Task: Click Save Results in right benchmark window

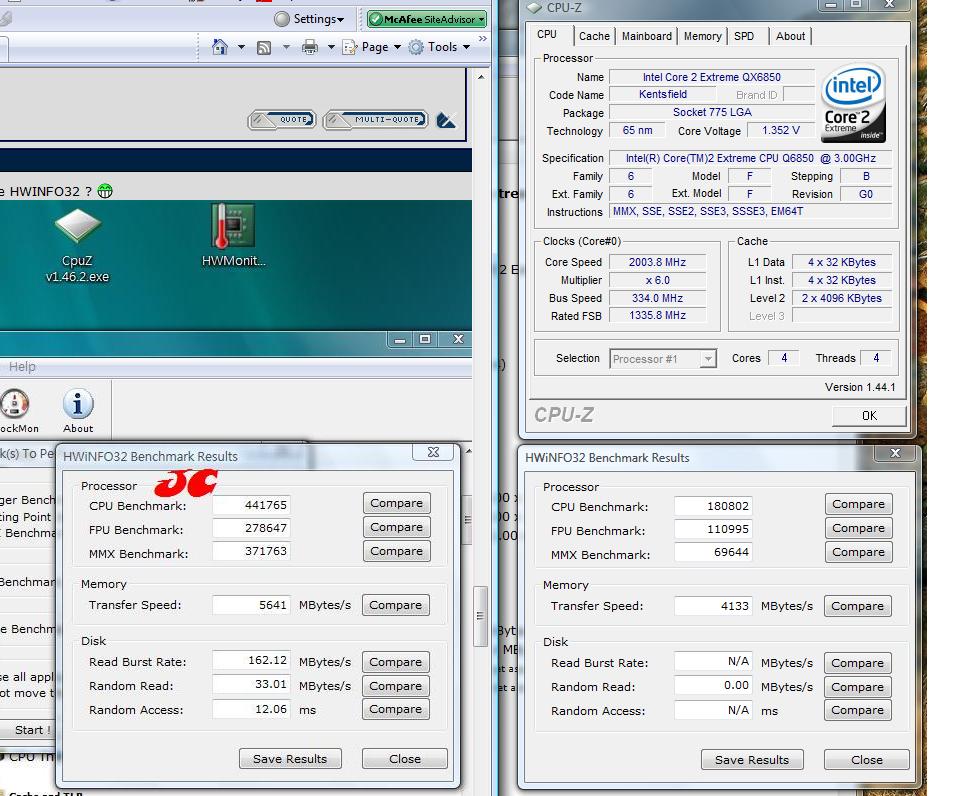Action: 752,760
